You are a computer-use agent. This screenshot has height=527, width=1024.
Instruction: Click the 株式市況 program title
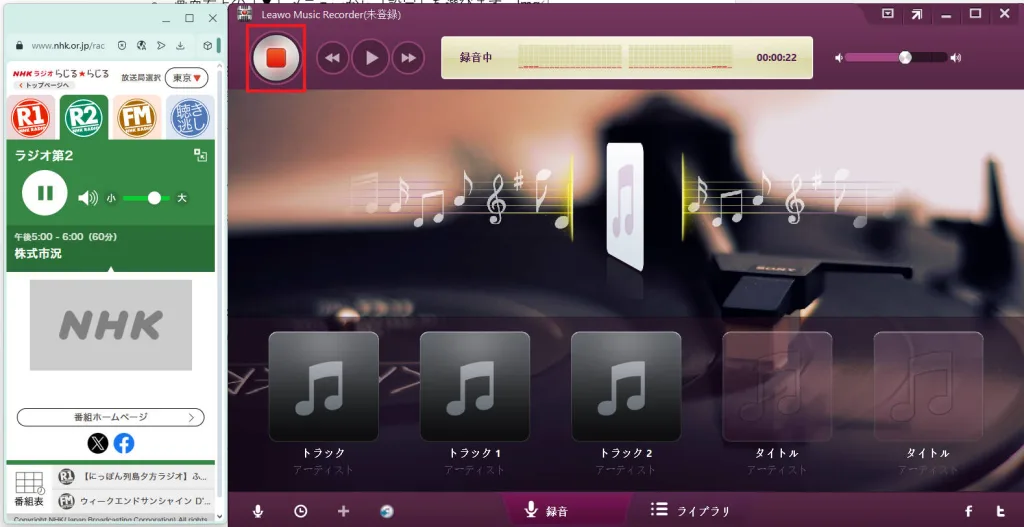[38, 253]
